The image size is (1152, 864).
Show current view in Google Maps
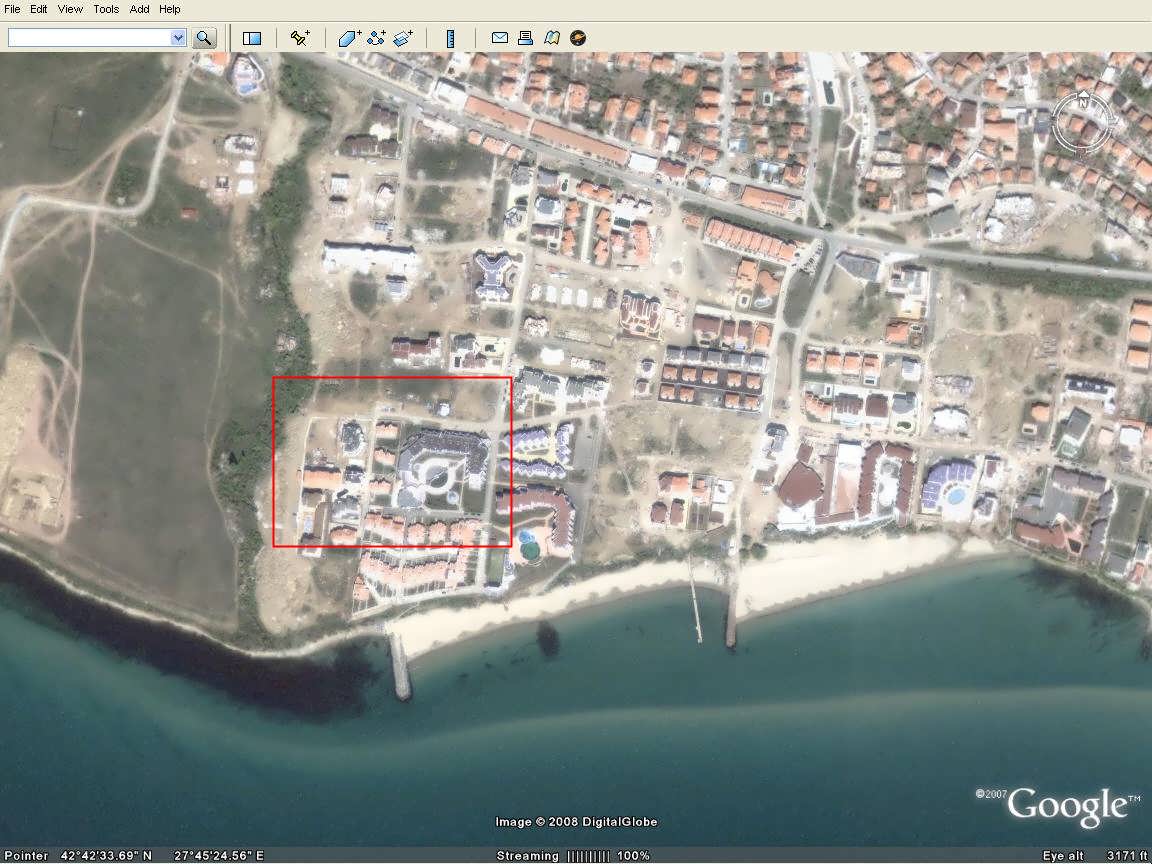pos(552,38)
